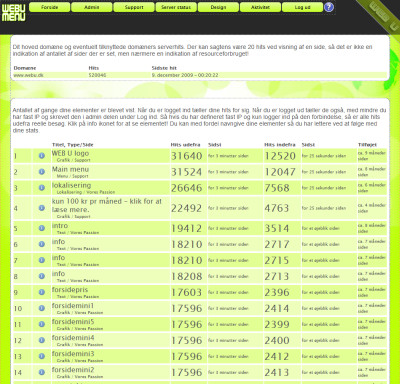Screen dimensions: 400x384
Task: Click info icon for forsidemini3 row
Action: tap(42, 356)
